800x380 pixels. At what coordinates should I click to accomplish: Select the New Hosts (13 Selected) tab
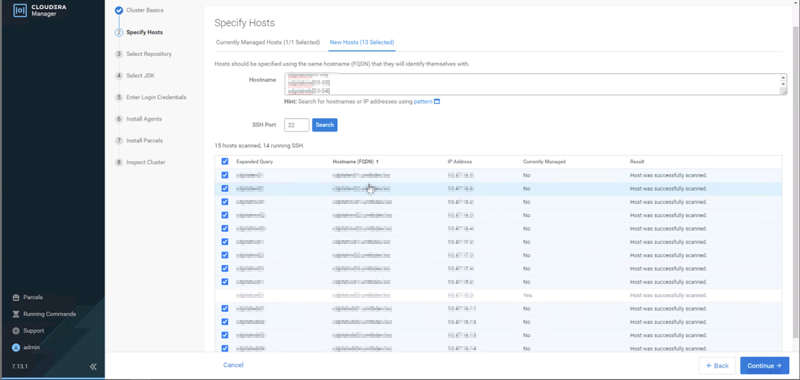click(362, 42)
